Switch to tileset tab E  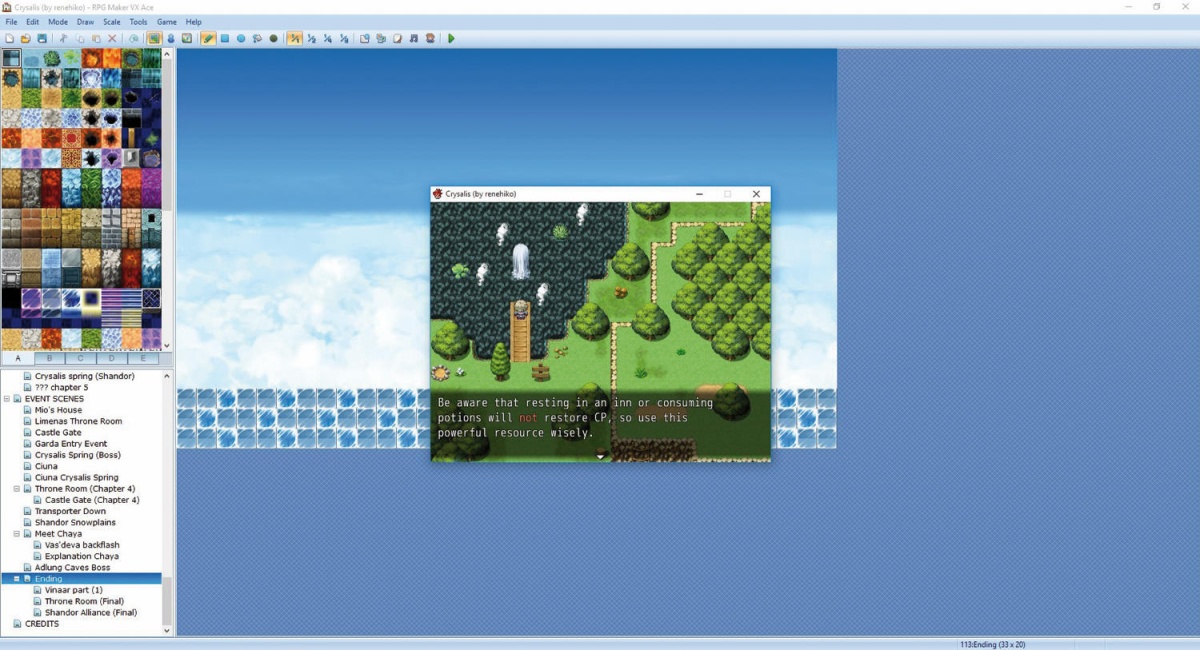click(143, 358)
